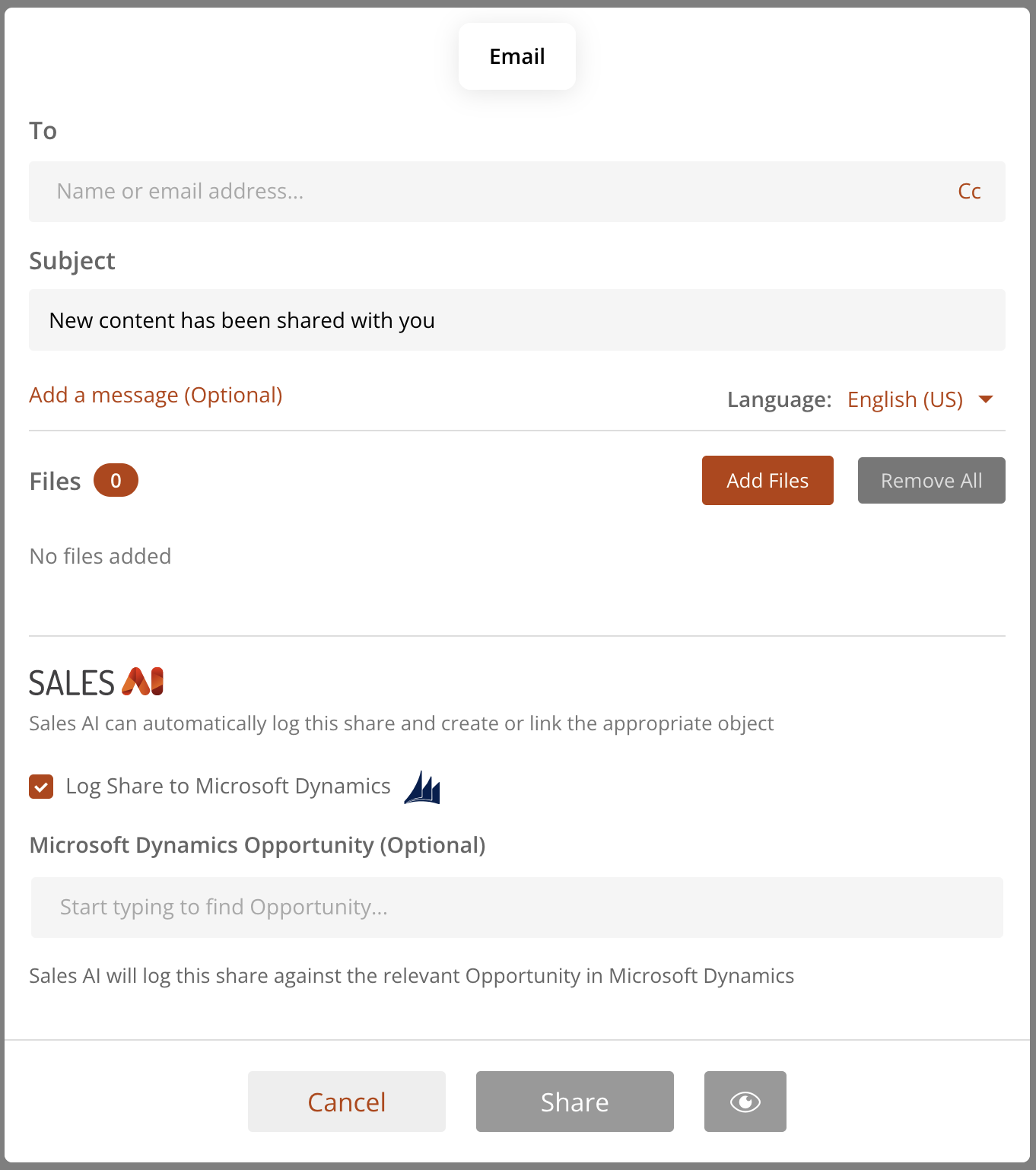
Task: Click the Opportunity search field
Action: point(517,908)
